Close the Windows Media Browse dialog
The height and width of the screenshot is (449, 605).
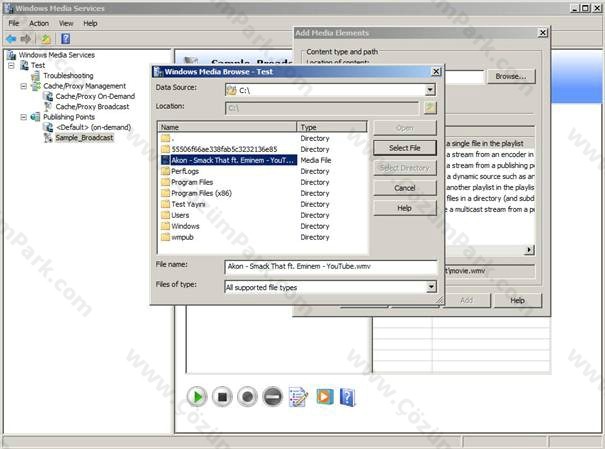(x=436, y=71)
